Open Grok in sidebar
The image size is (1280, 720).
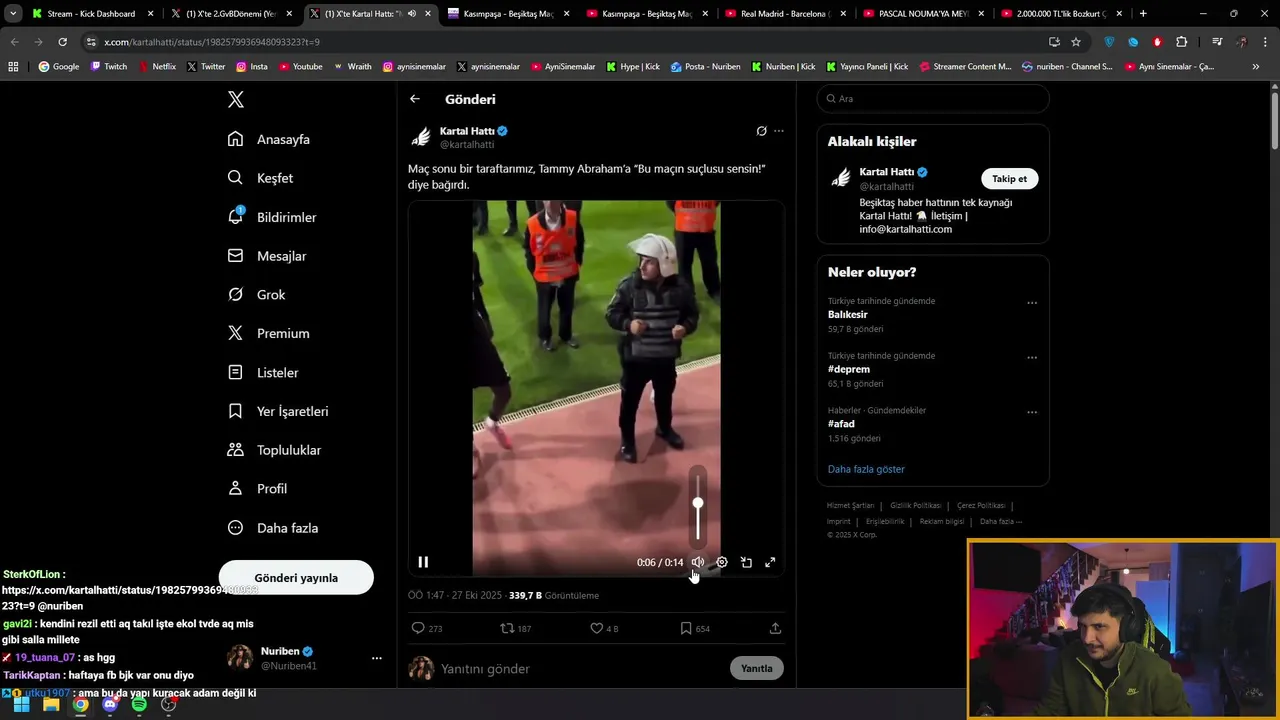pos(256,295)
